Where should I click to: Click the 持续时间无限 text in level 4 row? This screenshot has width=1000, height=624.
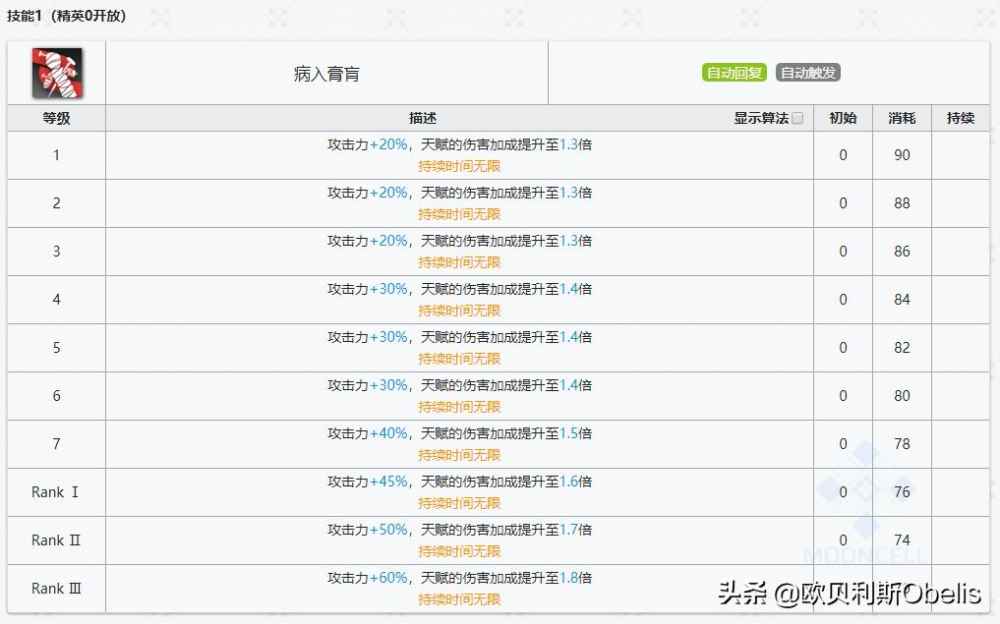coord(459,310)
